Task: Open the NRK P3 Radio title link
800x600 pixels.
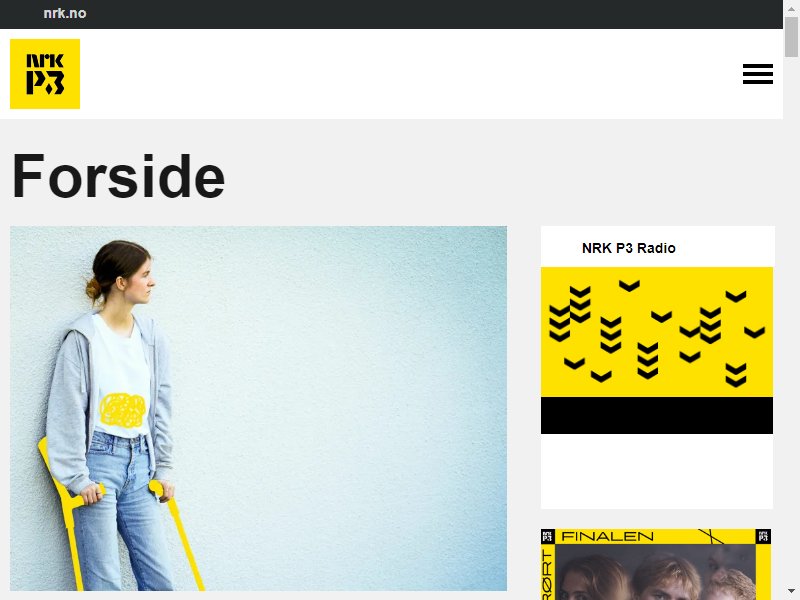Action: pyautogui.click(x=629, y=248)
